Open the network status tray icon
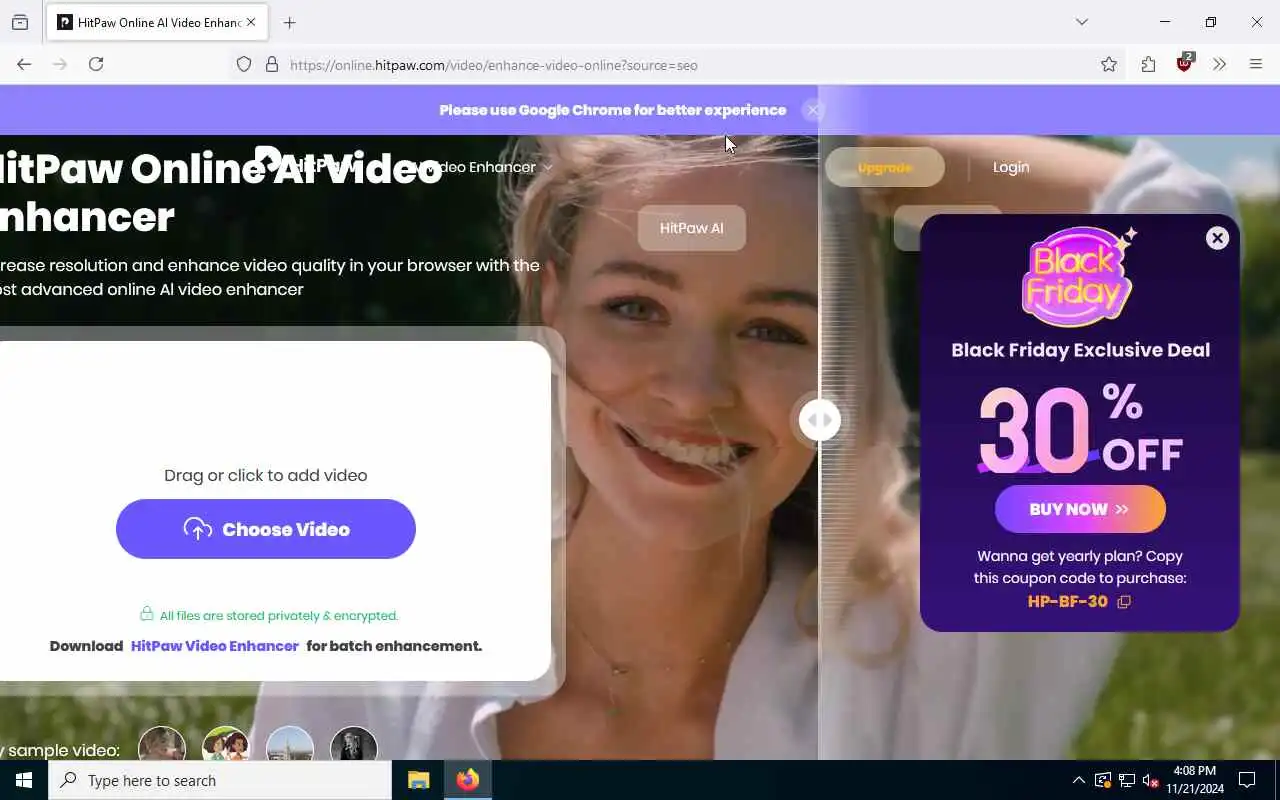This screenshot has width=1280, height=800. click(1127, 780)
